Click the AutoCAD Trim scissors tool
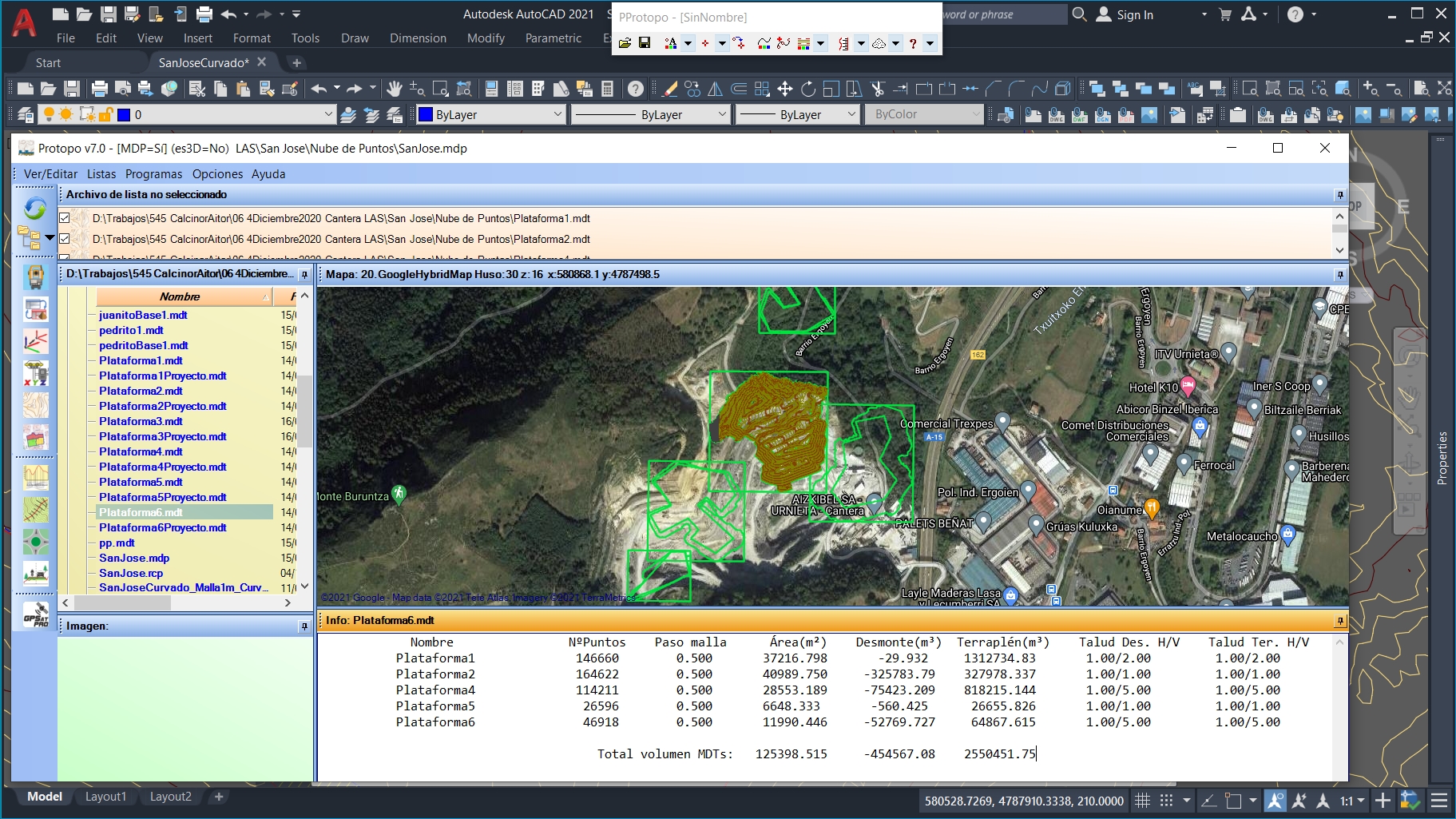The image size is (1456, 819). click(877, 89)
